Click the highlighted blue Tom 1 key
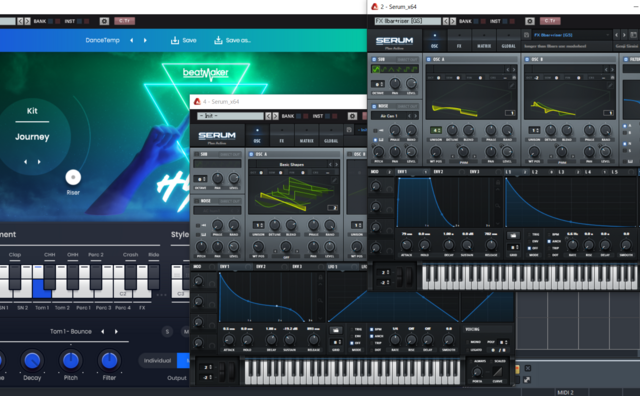The image size is (640, 396). (x=41, y=288)
